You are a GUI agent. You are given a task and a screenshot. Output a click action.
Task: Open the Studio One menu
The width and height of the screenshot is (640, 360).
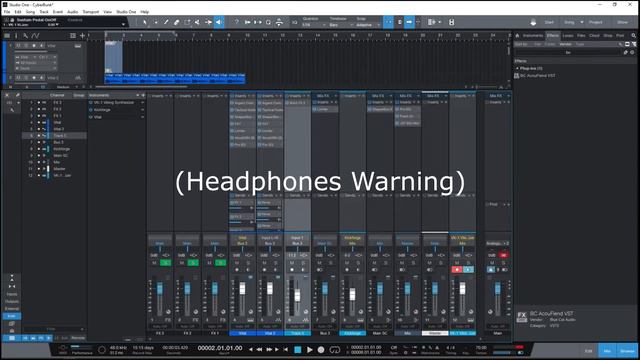click(x=126, y=12)
